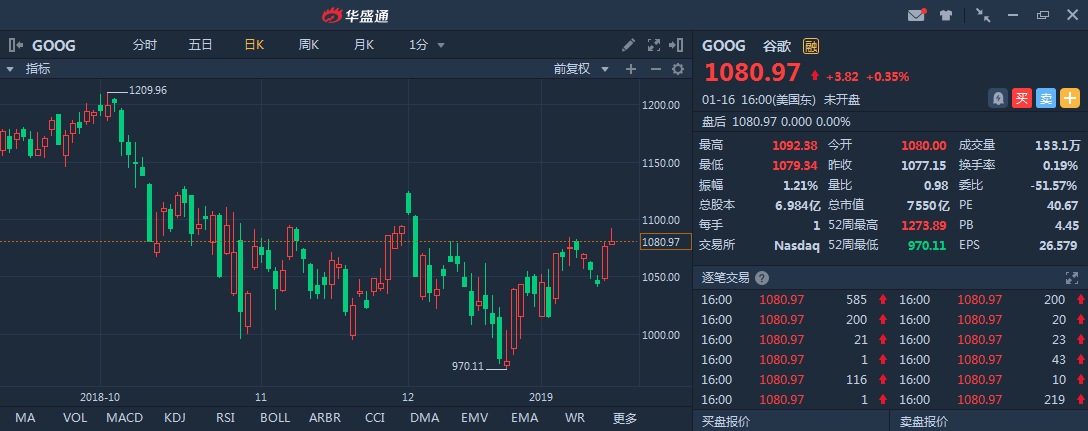This screenshot has width=1088, height=431.
Task: Restore the application window
Action: 1042,15
